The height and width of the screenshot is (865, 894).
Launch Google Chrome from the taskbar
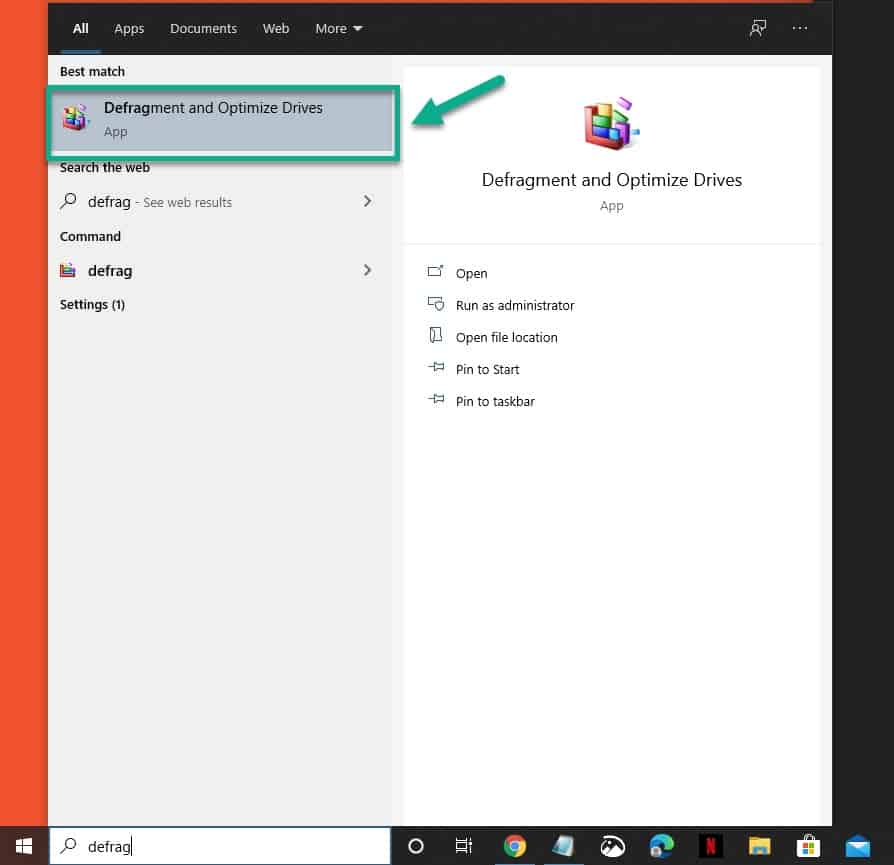(x=514, y=846)
